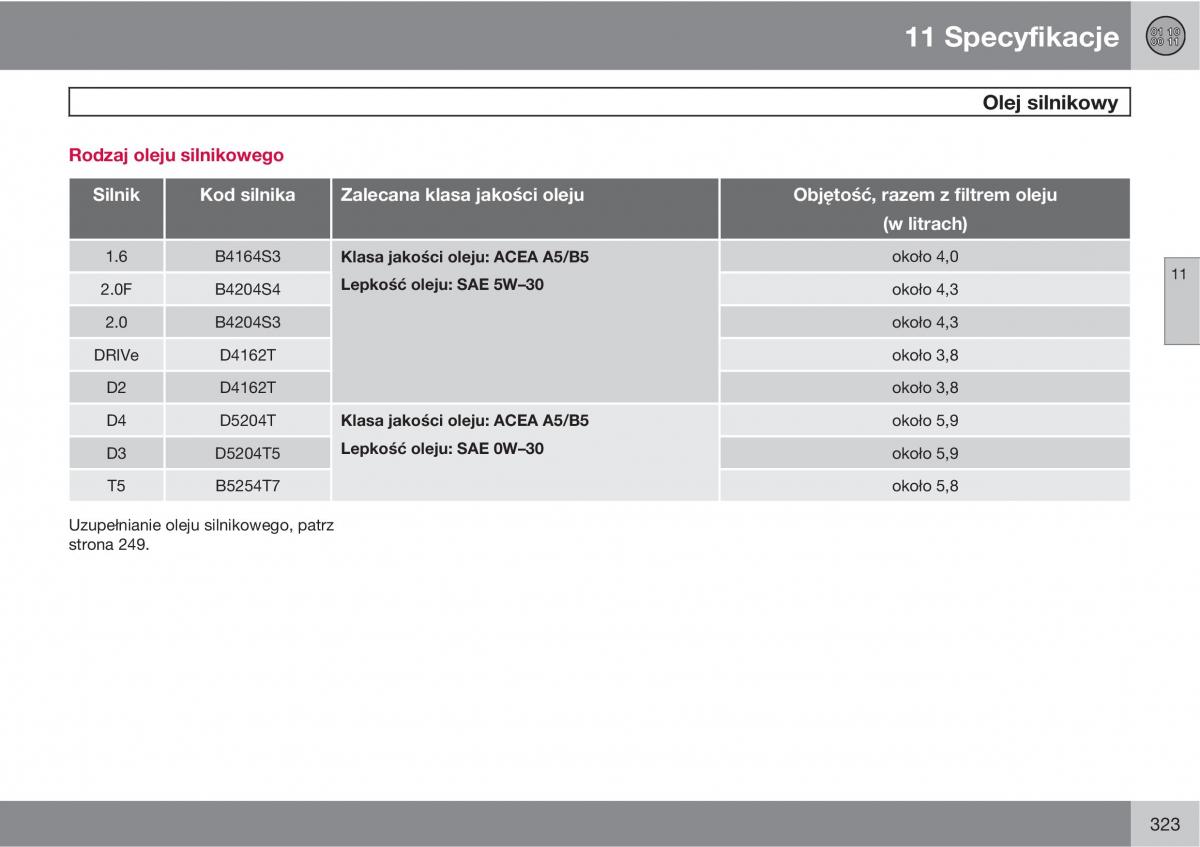Follow the 'strona 249' page reference
The width and height of the screenshot is (1200, 847).
coord(107,544)
